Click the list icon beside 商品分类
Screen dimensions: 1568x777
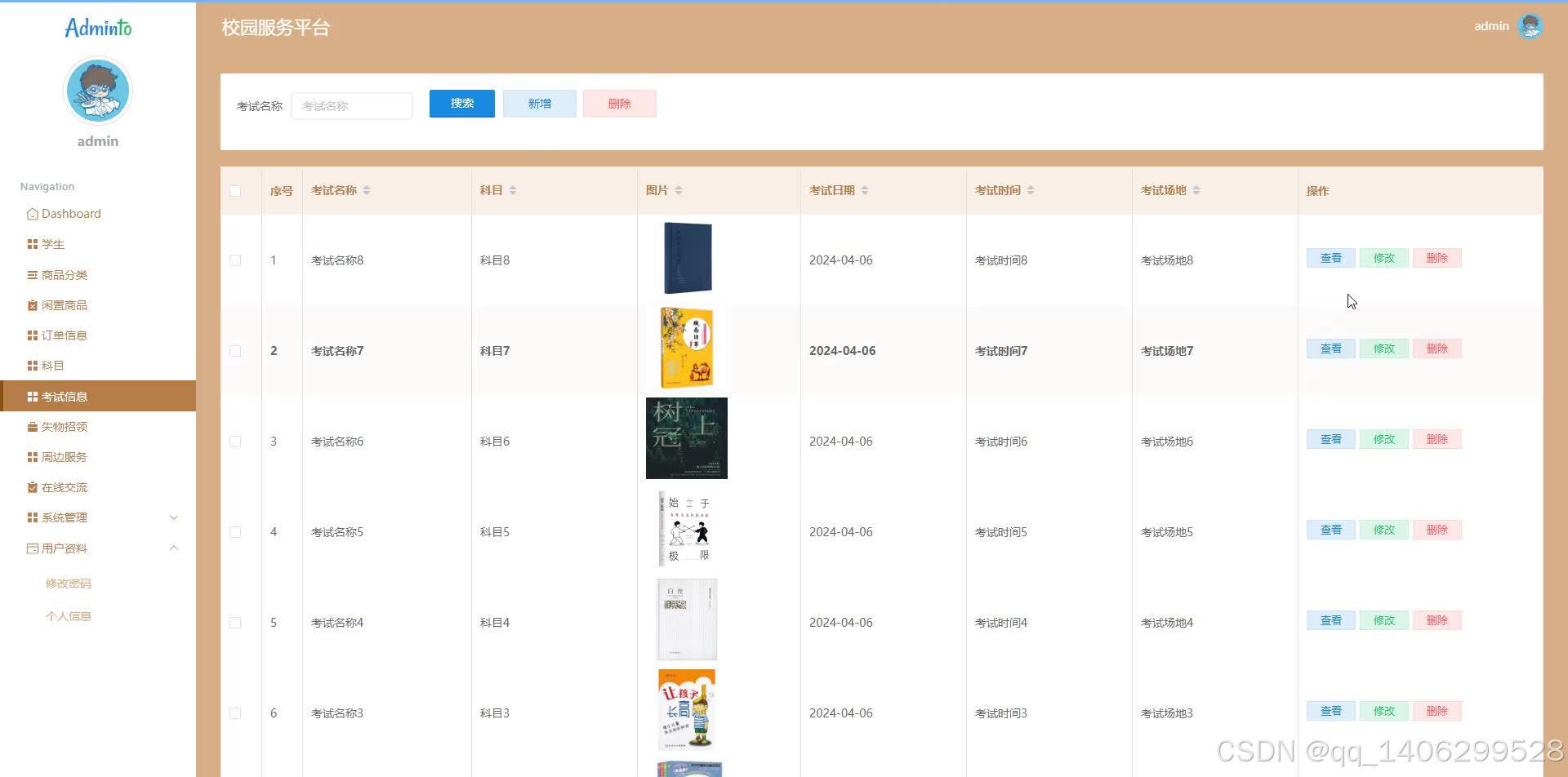(x=33, y=275)
